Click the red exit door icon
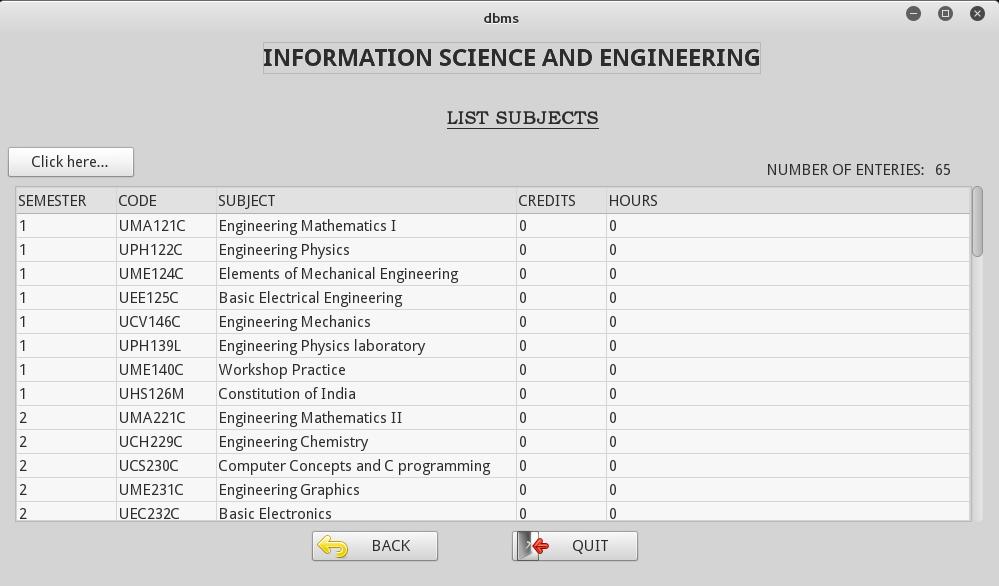This screenshot has width=999, height=586. 533,546
